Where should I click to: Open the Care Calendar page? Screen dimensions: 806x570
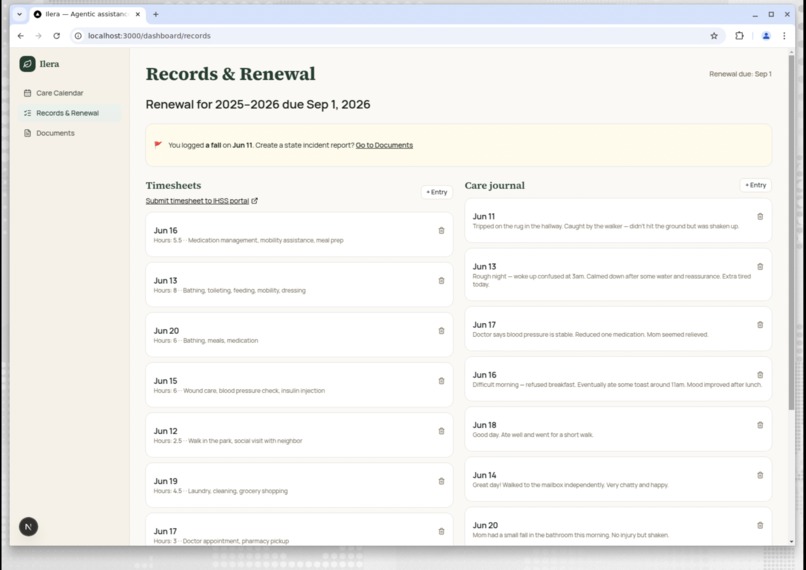coord(69,93)
